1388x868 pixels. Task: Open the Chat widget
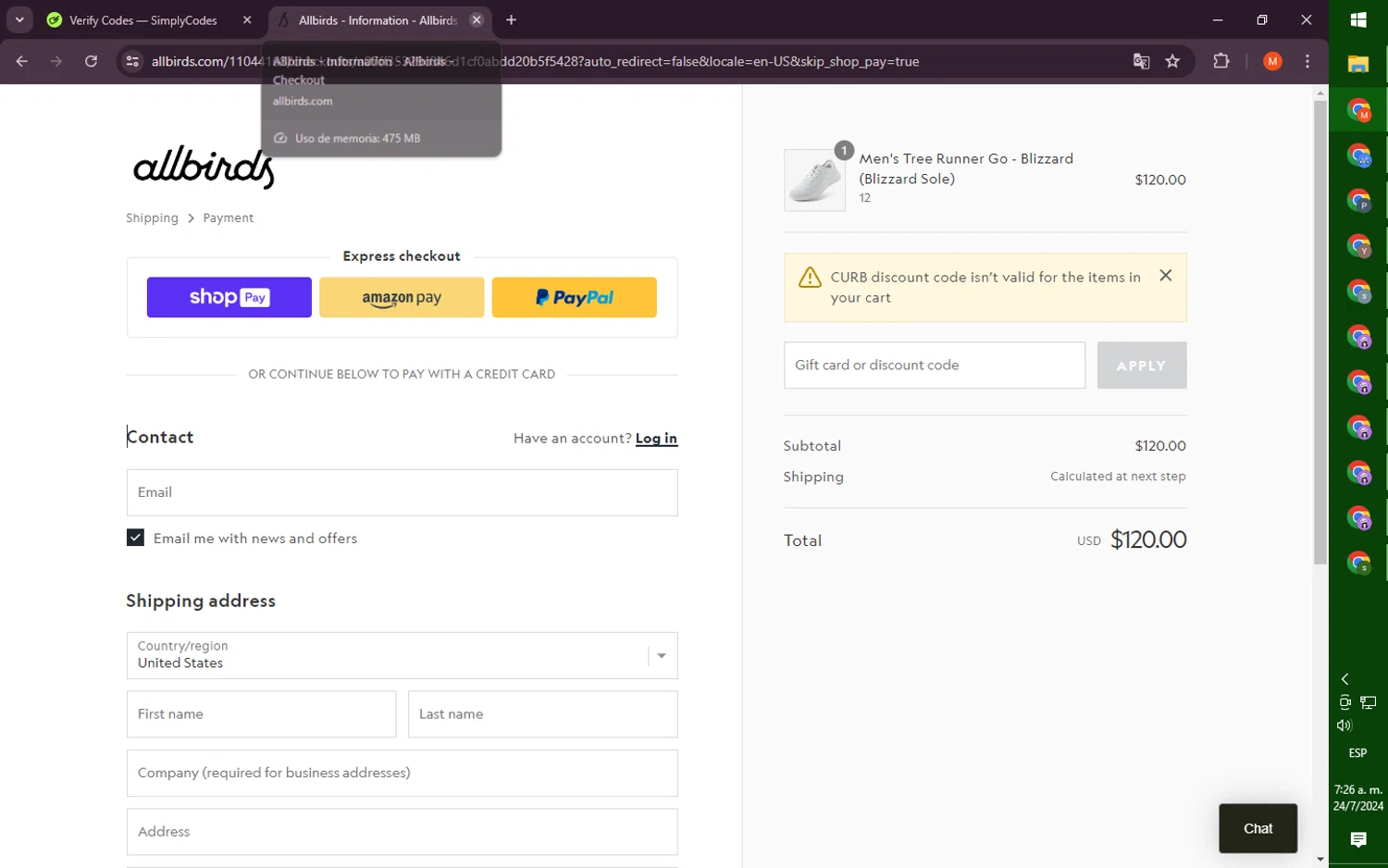(1258, 828)
